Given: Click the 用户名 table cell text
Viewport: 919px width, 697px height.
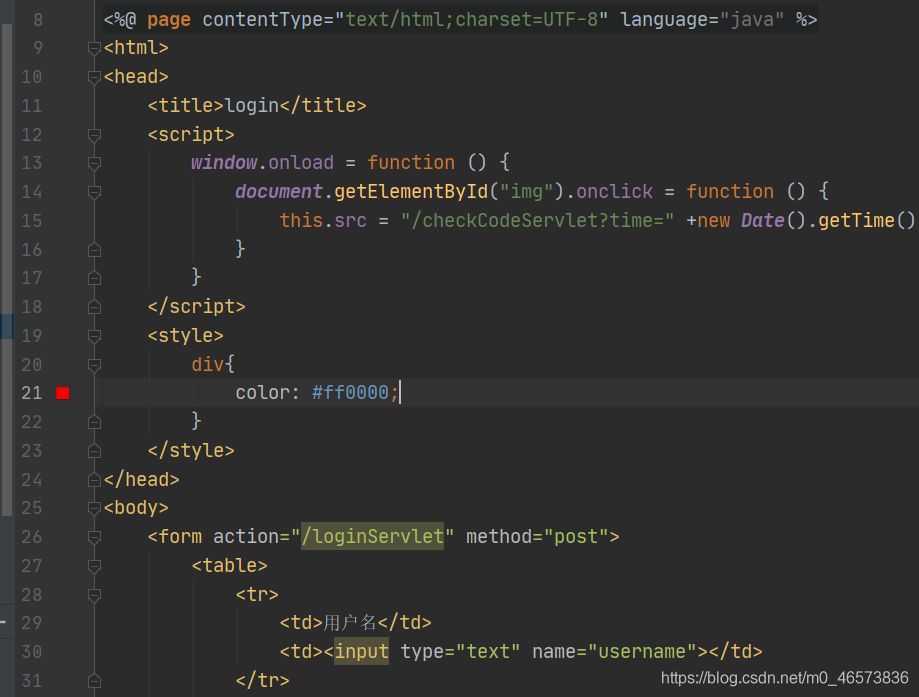Looking at the screenshot, I should coord(349,623).
